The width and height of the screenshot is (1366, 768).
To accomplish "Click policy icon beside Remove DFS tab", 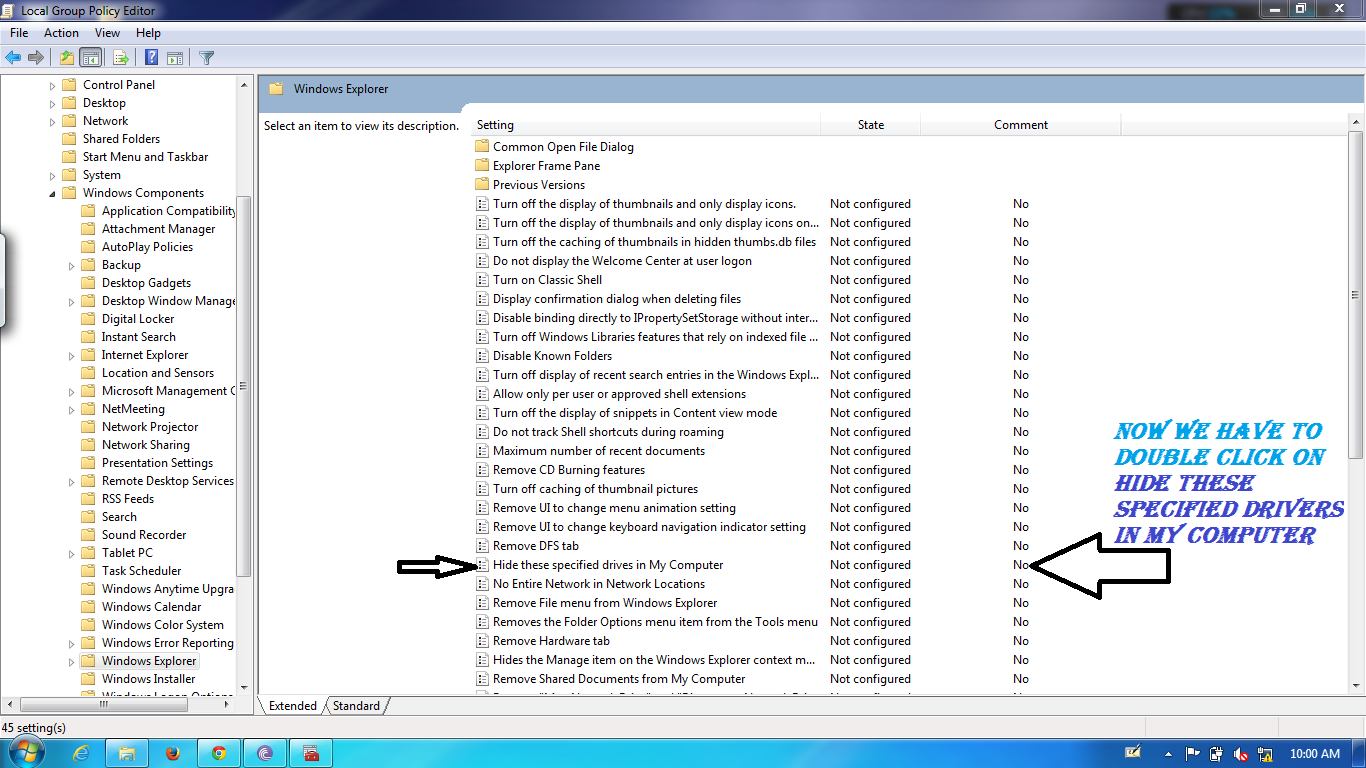I will [x=482, y=546].
